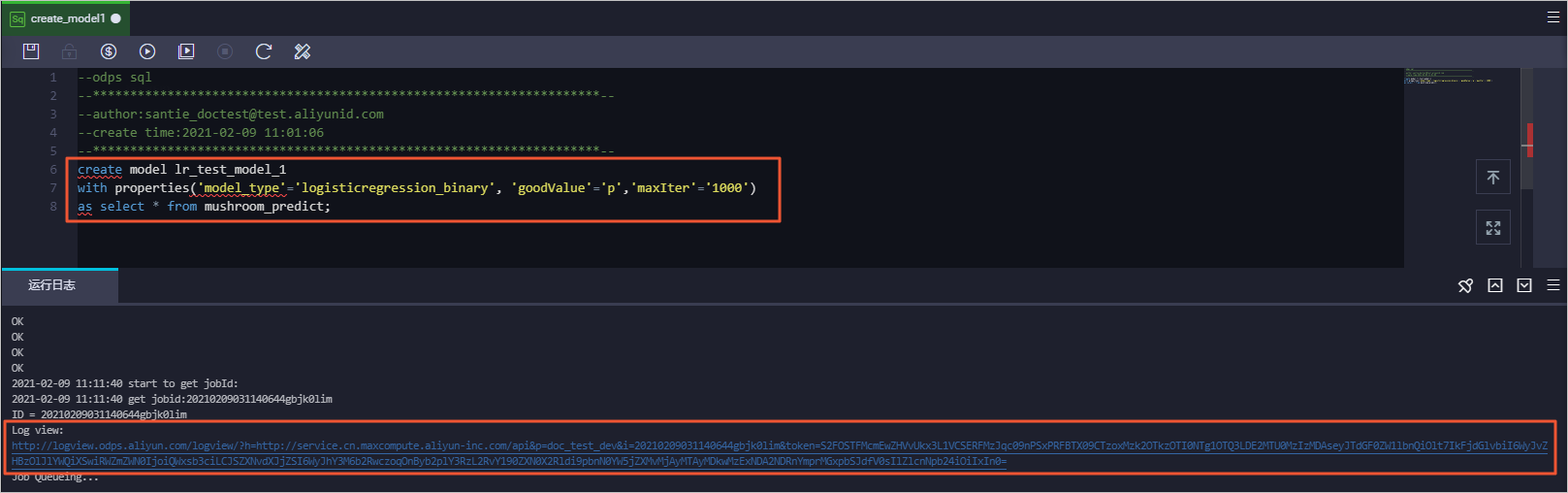Viewport: 1568px width, 493px height.
Task: Click the '--create time' comment line
Action: click(x=201, y=132)
